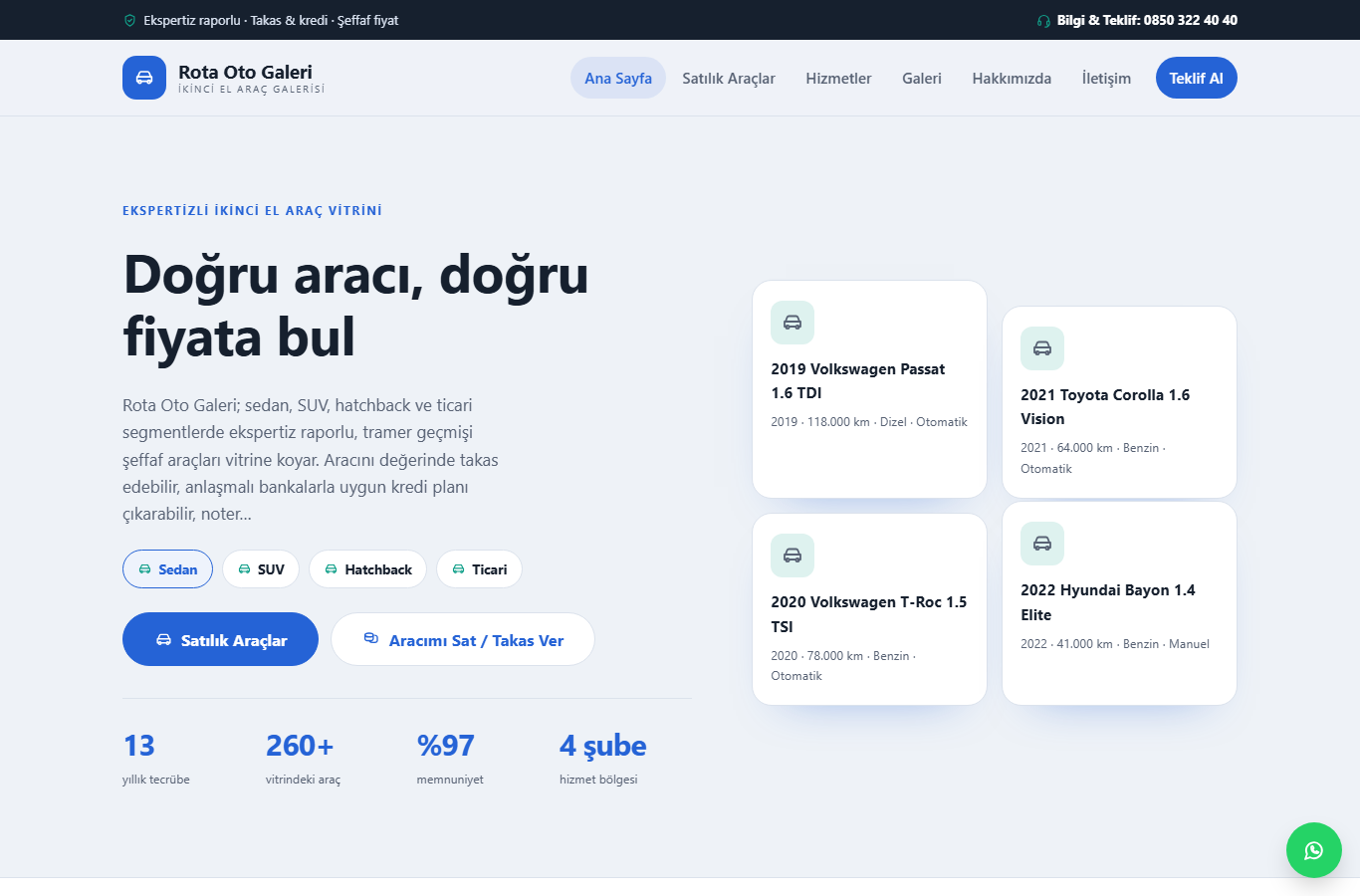Click the Rota Oto Galeri car logo icon
This screenshot has height=896, width=1360.
coord(144,78)
